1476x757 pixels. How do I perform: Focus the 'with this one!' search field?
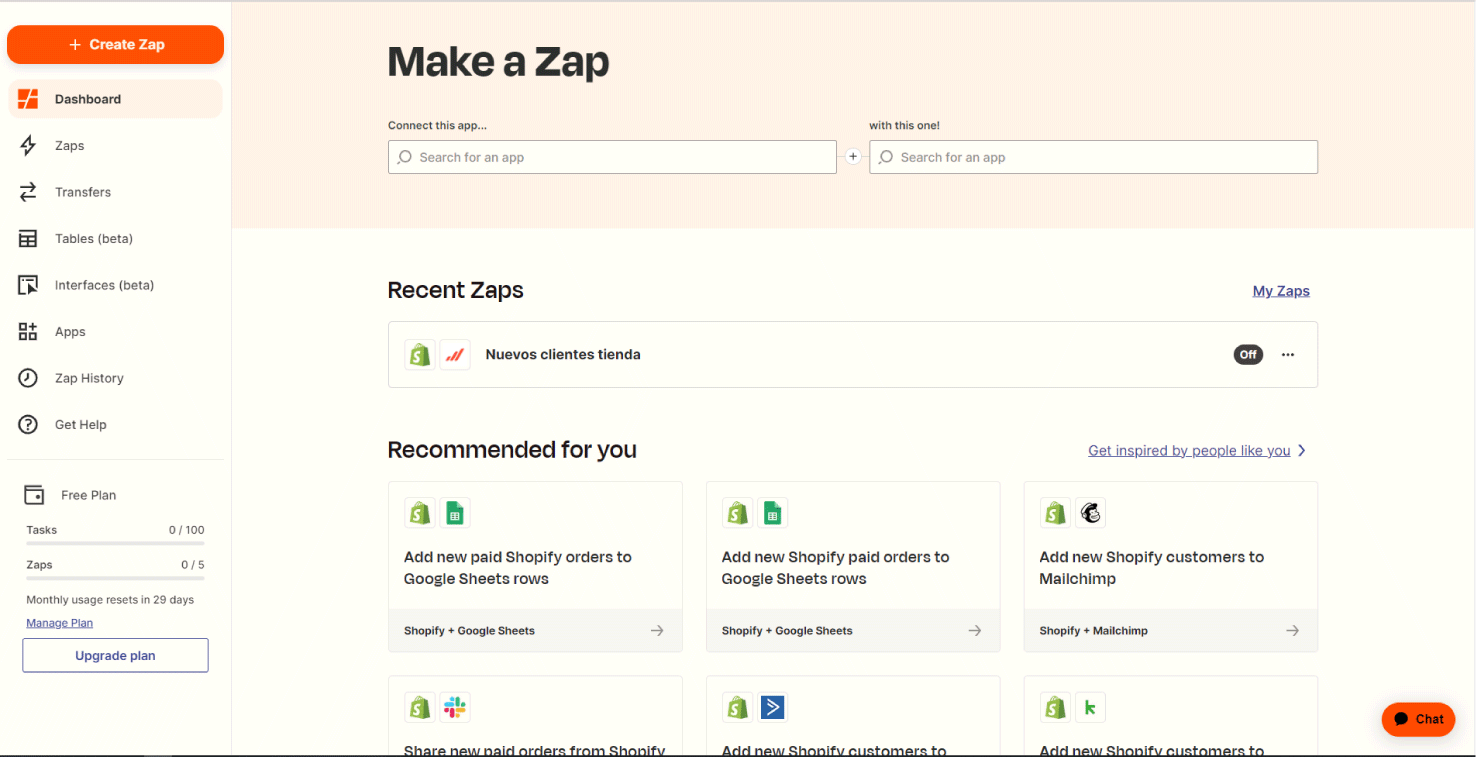tap(1093, 157)
